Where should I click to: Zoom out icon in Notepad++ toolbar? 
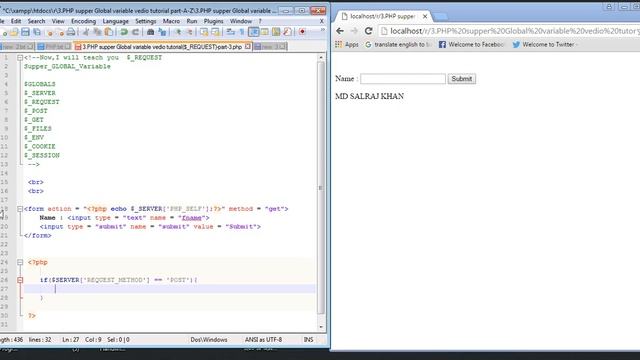coord(189,32)
